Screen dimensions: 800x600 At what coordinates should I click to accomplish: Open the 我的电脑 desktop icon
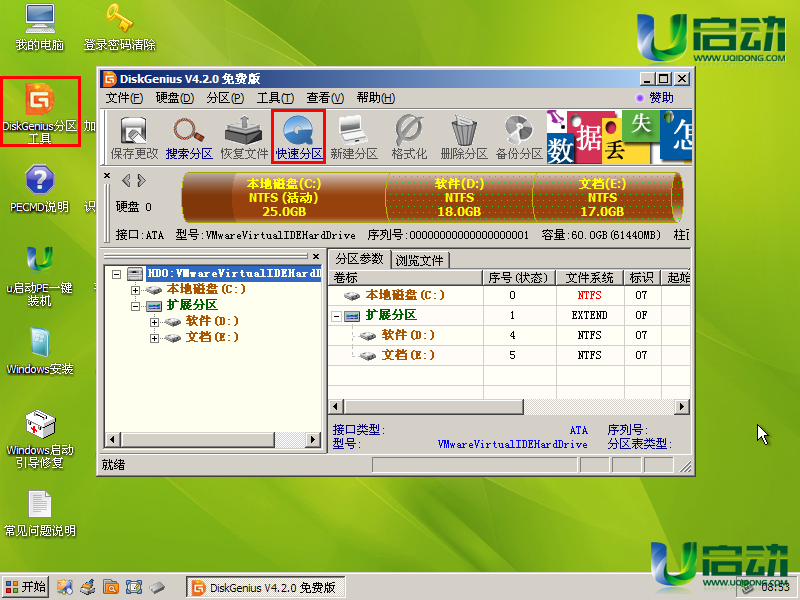(40, 28)
